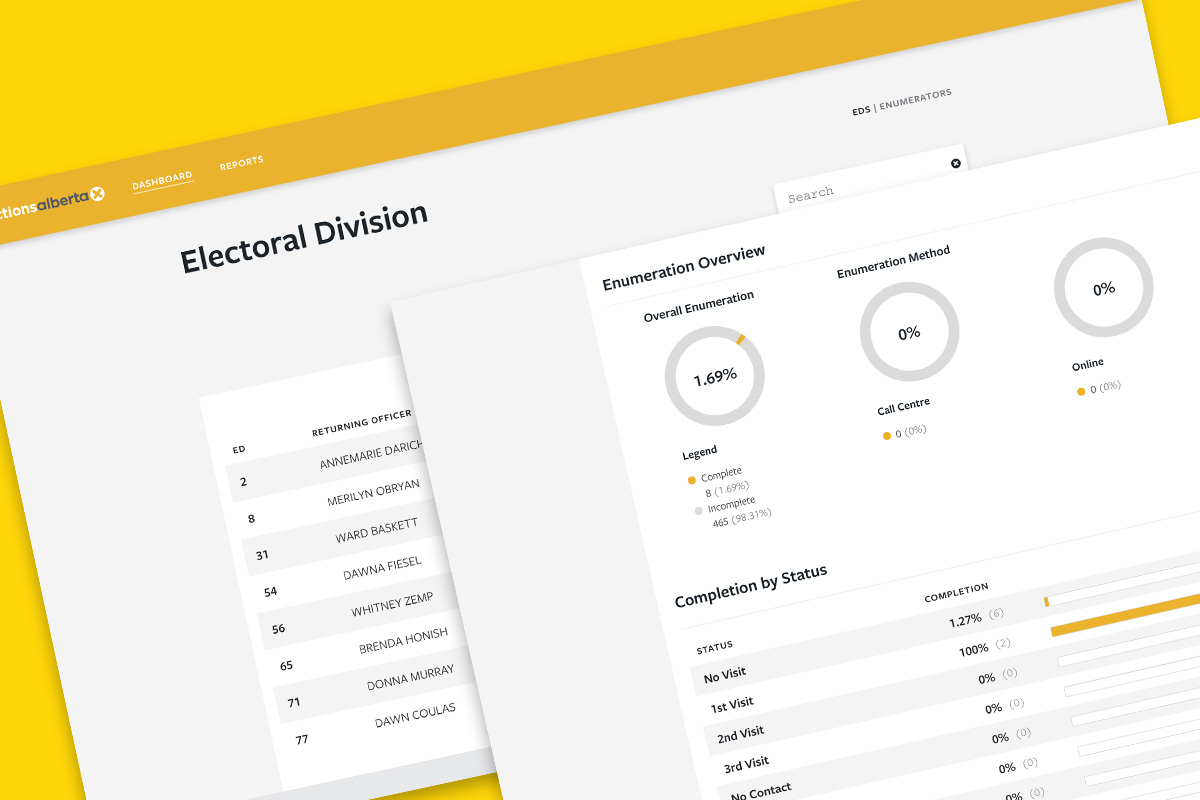Click the orange Complete dot in the Legend
This screenshot has height=800, width=1200.
click(x=690, y=480)
